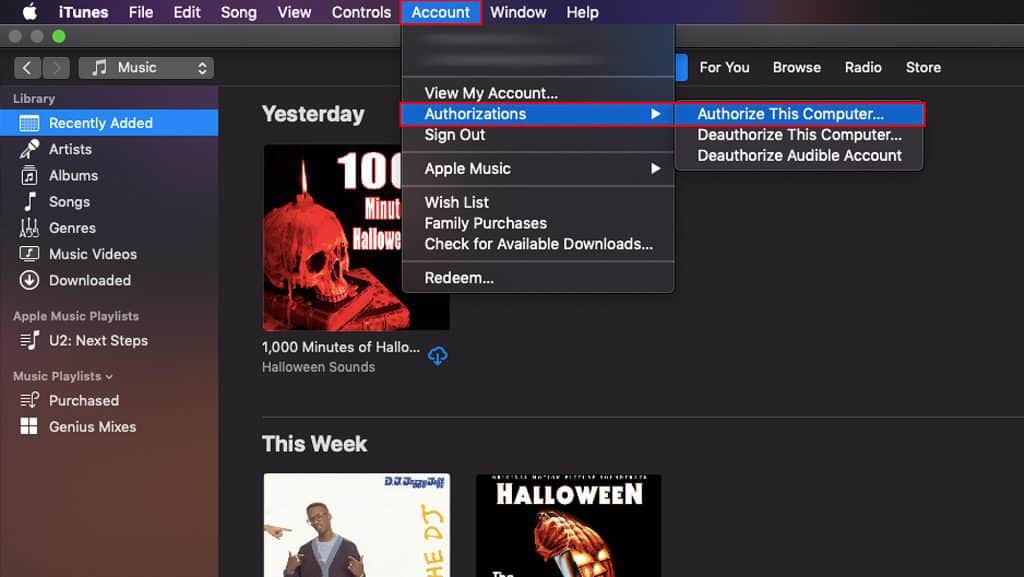Select Recently Added in Library sidebar
Screen dimensions: 1024x577
109,123
